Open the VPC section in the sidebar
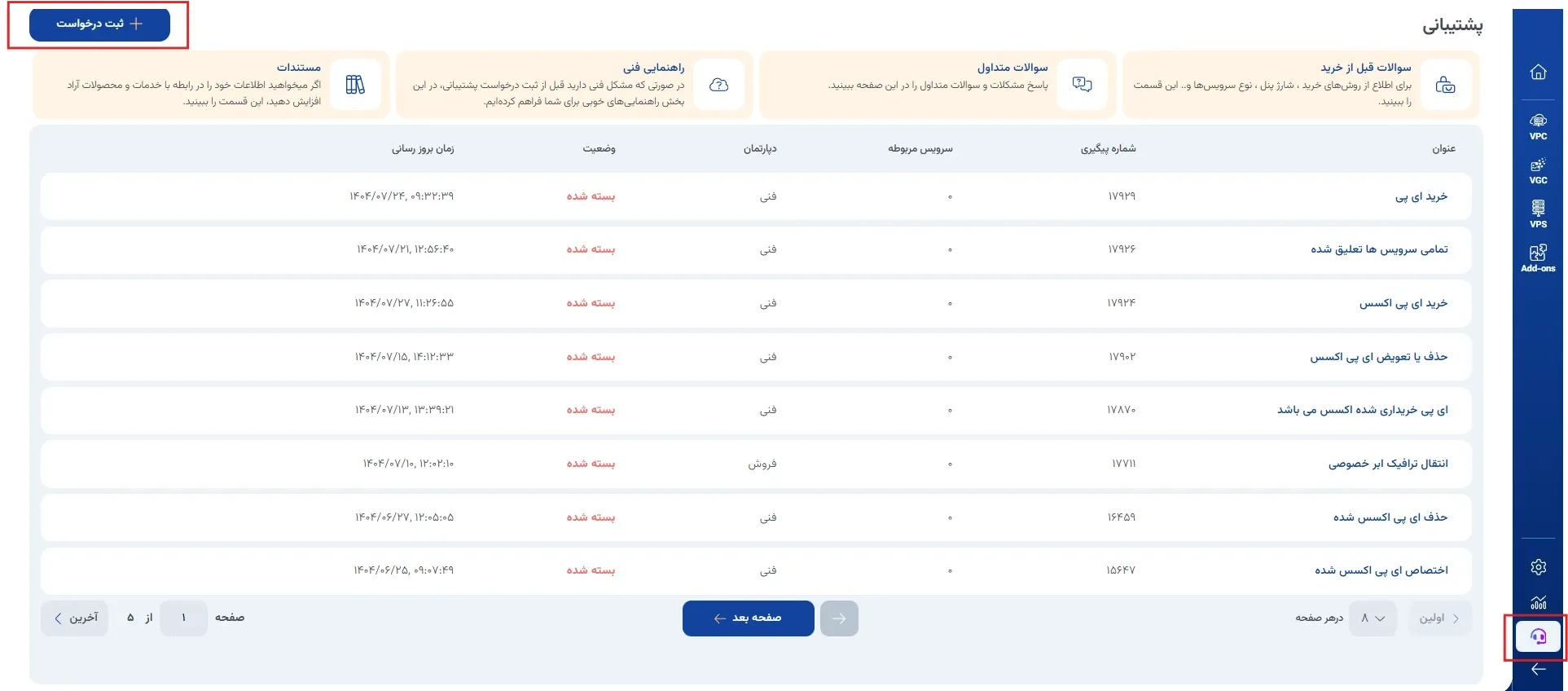 pyautogui.click(x=1538, y=127)
